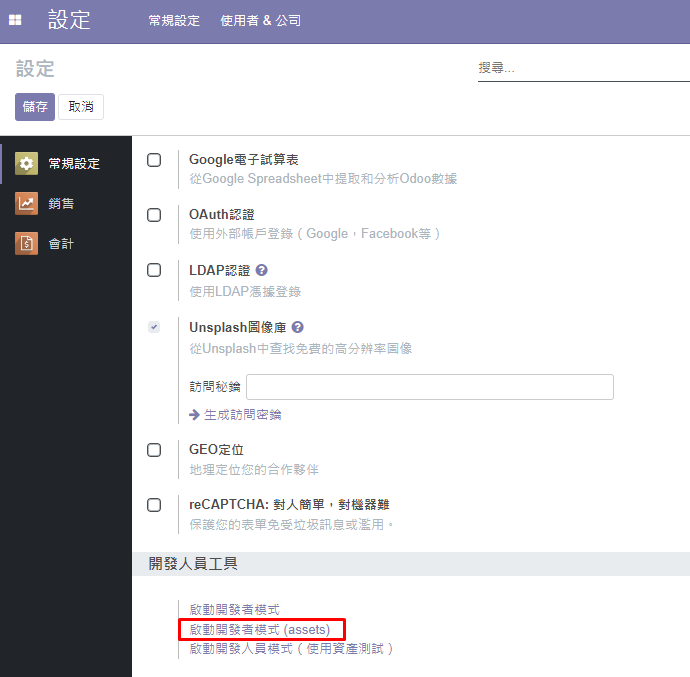Image resolution: width=690 pixels, height=677 pixels.
Task: Click the 設定 breadcrumb heading
Action: (35, 69)
